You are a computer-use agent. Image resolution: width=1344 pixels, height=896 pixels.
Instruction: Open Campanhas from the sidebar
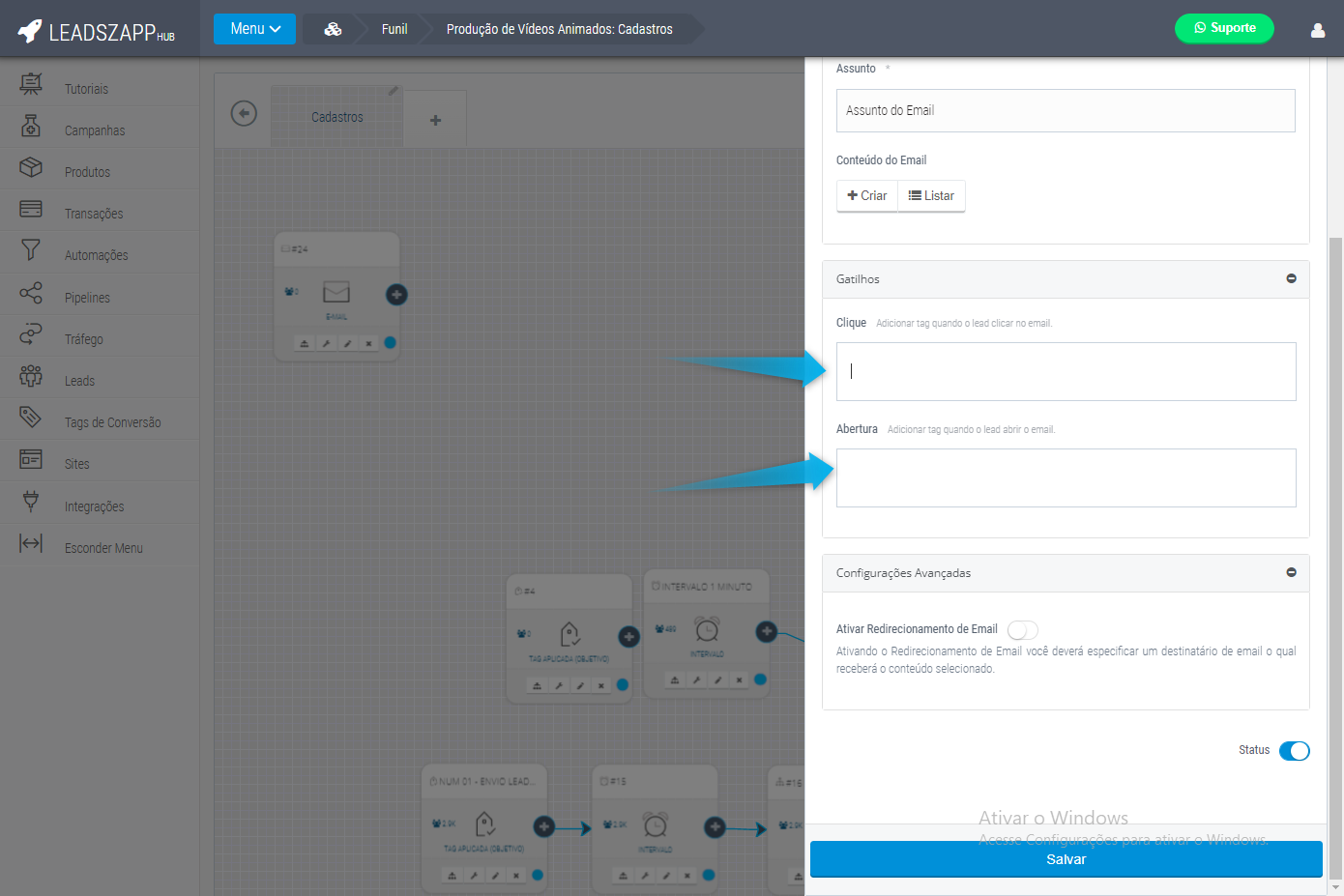point(94,130)
